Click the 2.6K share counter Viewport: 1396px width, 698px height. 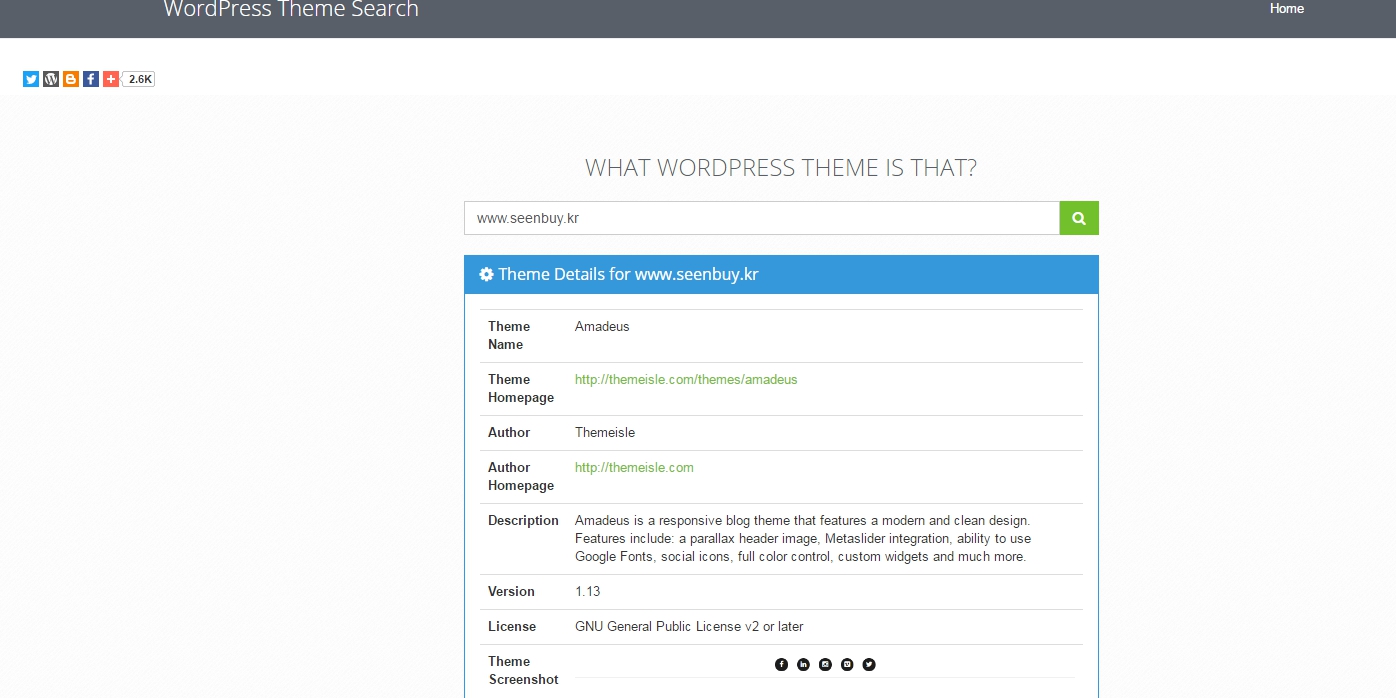point(137,78)
